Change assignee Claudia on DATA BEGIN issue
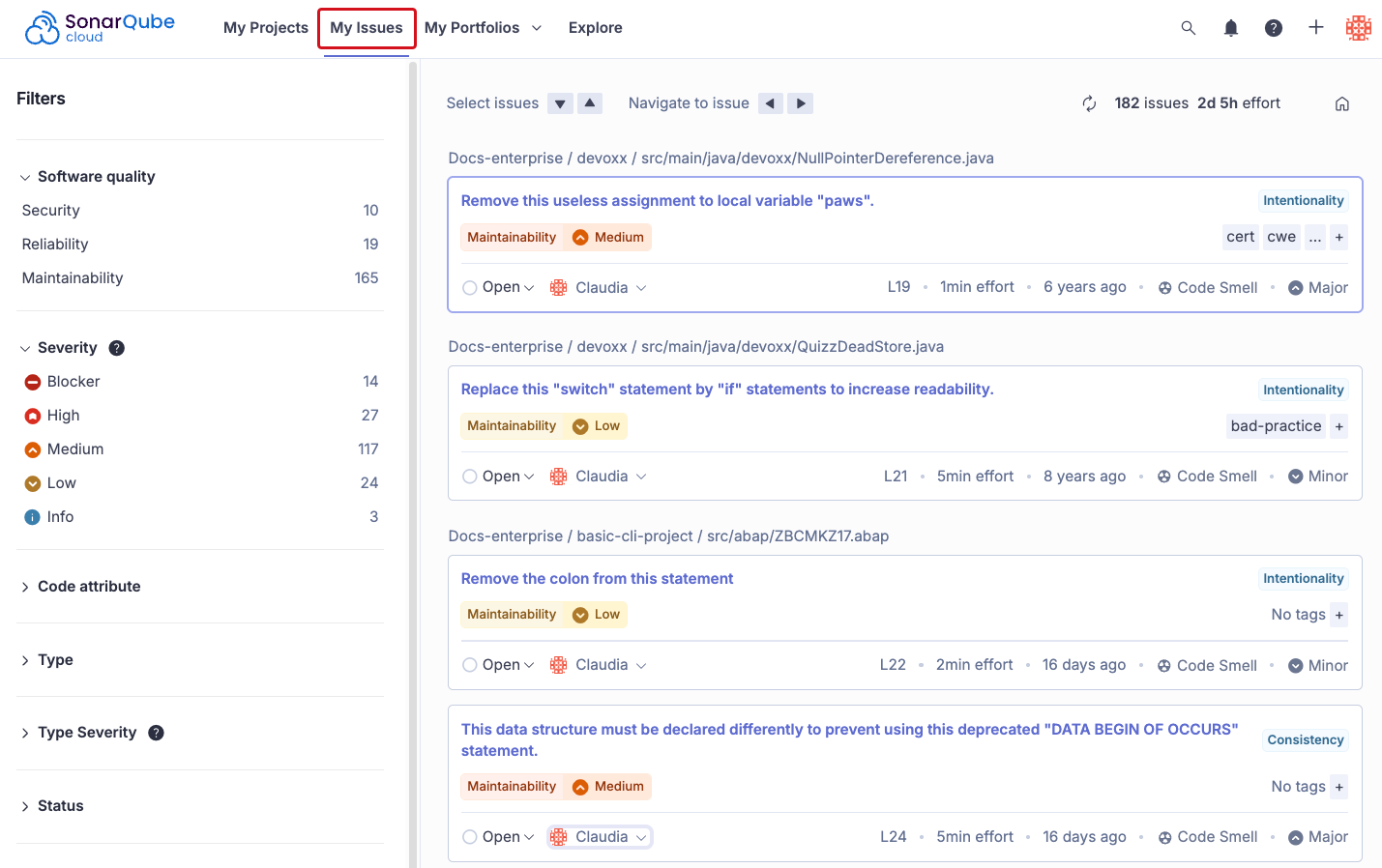1382x868 pixels. tap(600, 837)
